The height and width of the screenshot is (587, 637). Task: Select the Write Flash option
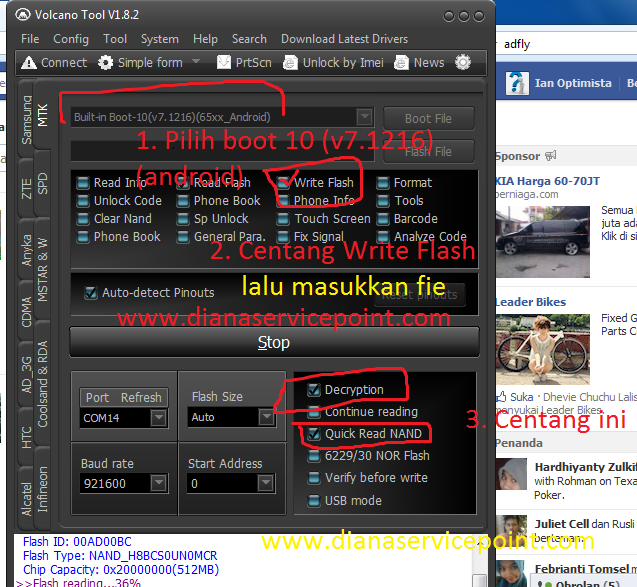click(315, 183)
